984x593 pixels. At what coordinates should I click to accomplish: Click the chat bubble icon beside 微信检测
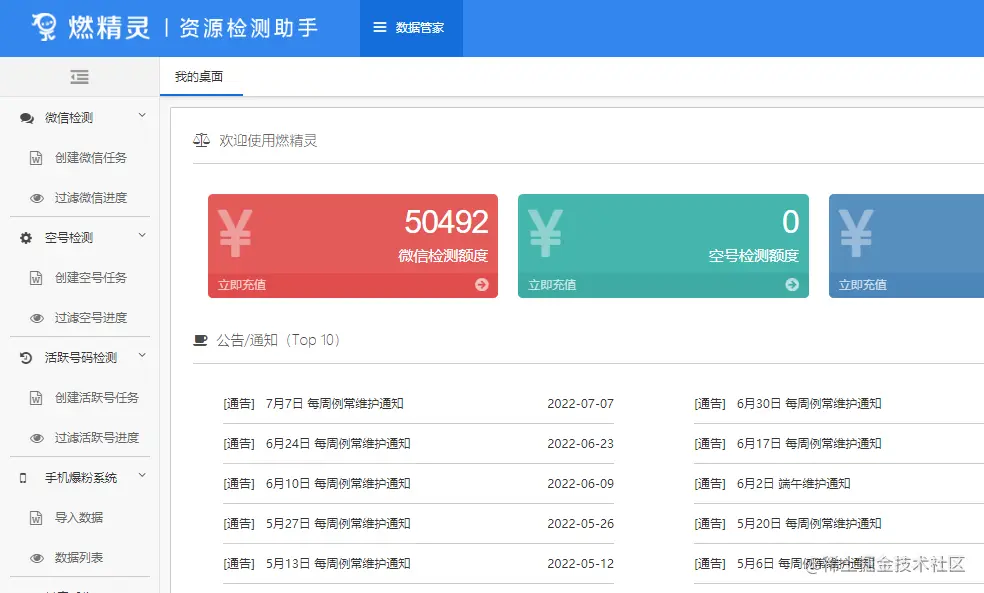pos(26,118)
